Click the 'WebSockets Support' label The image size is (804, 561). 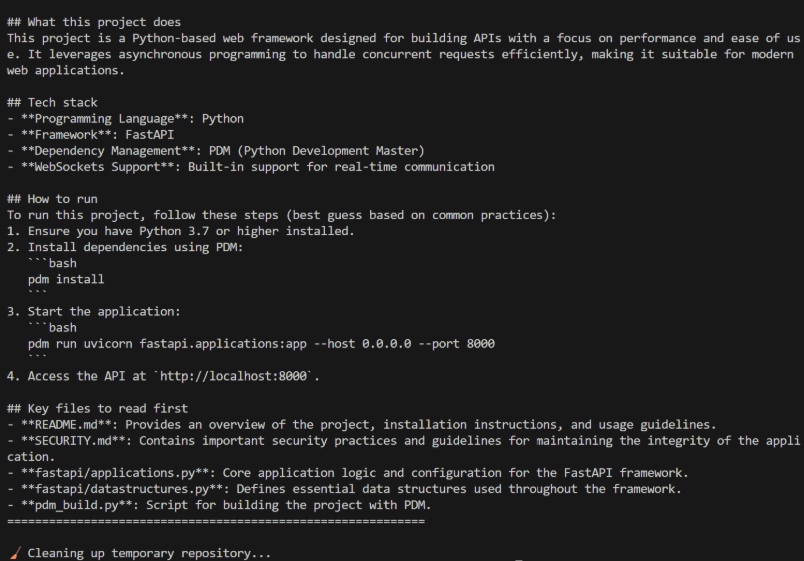[x=101, y=167]
